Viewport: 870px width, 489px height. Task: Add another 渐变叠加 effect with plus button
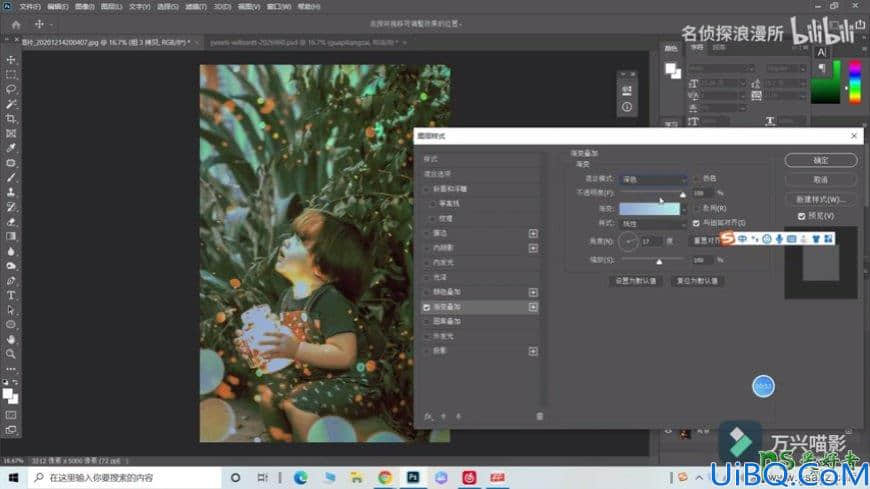click(x=533, y=307)
